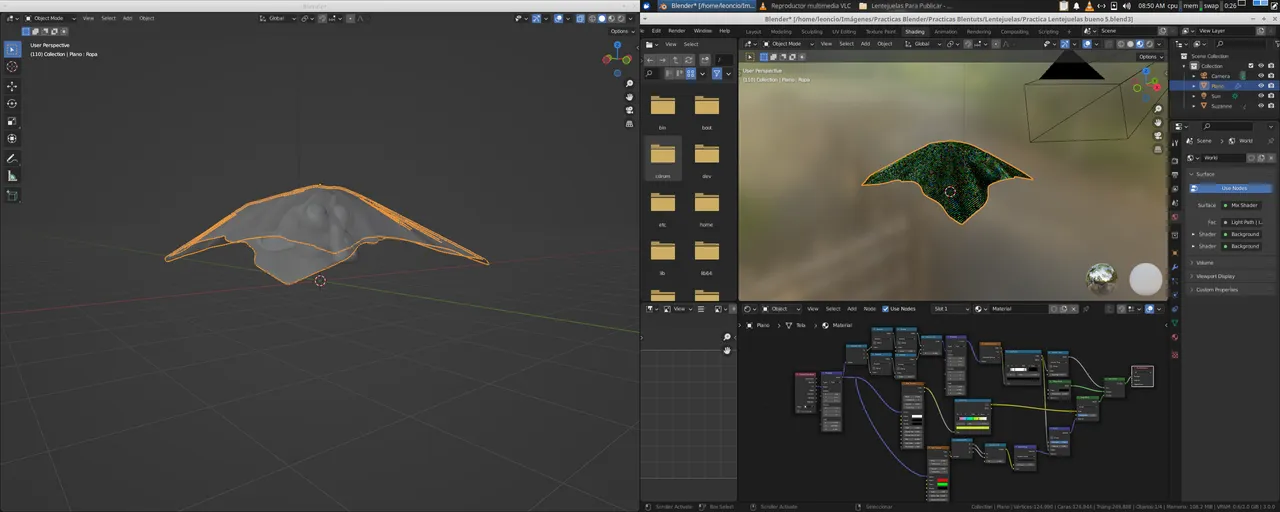Switch Shading viewport to solid shading mode
The width and height of the screenshot is (1280, 512).
(1130, 44)
